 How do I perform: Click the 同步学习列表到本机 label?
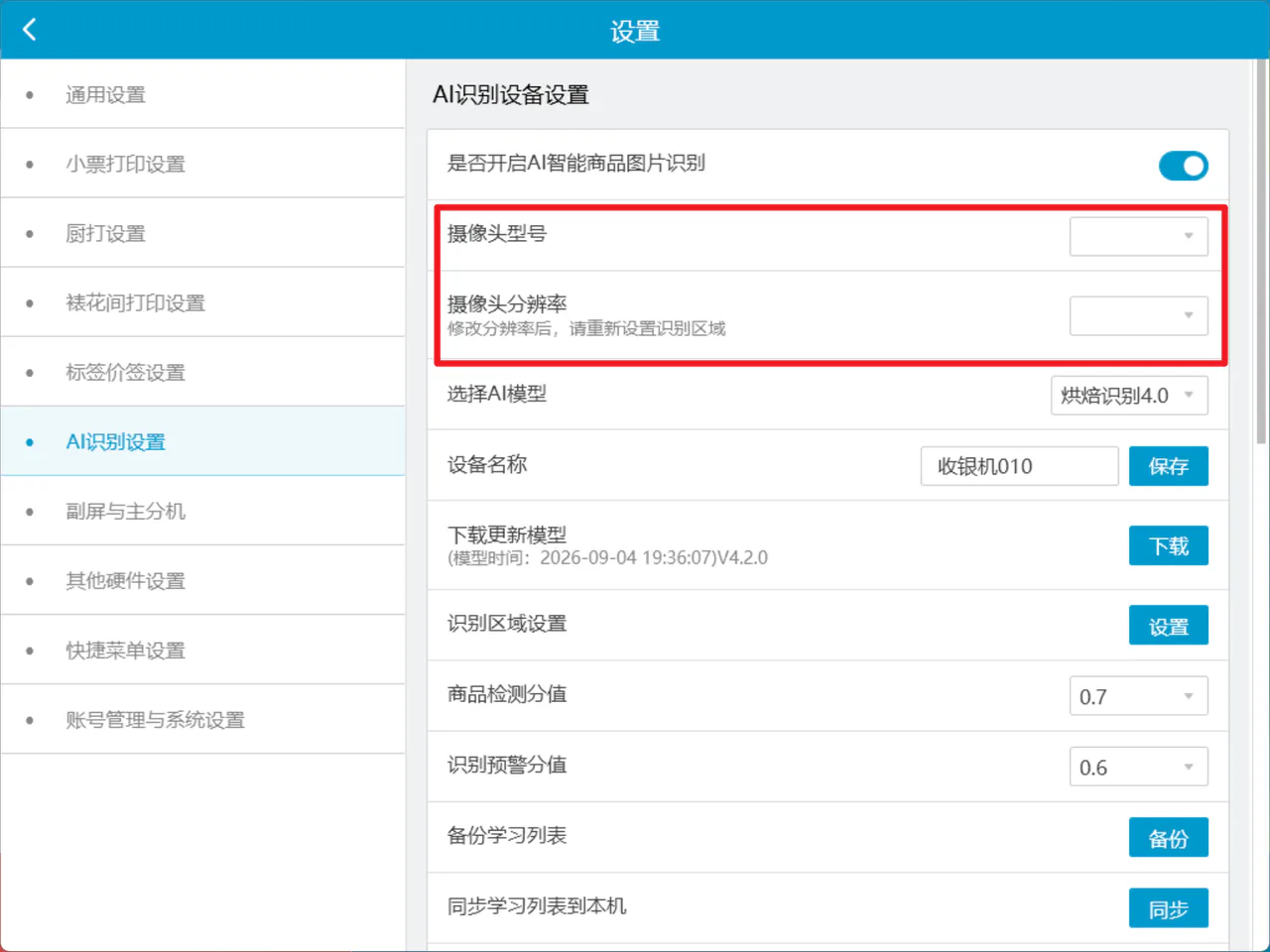(537, 905)
